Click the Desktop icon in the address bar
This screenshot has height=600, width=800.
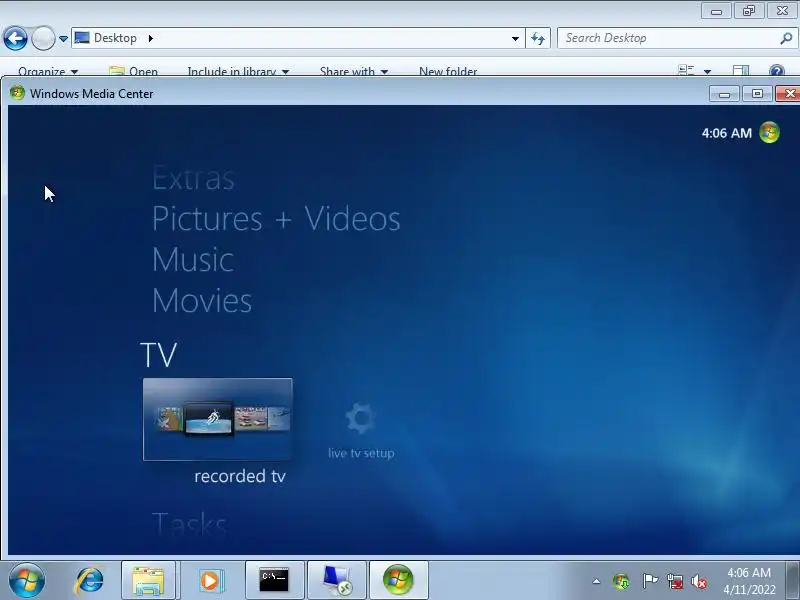pyautogui.click(x=82, y=38)
